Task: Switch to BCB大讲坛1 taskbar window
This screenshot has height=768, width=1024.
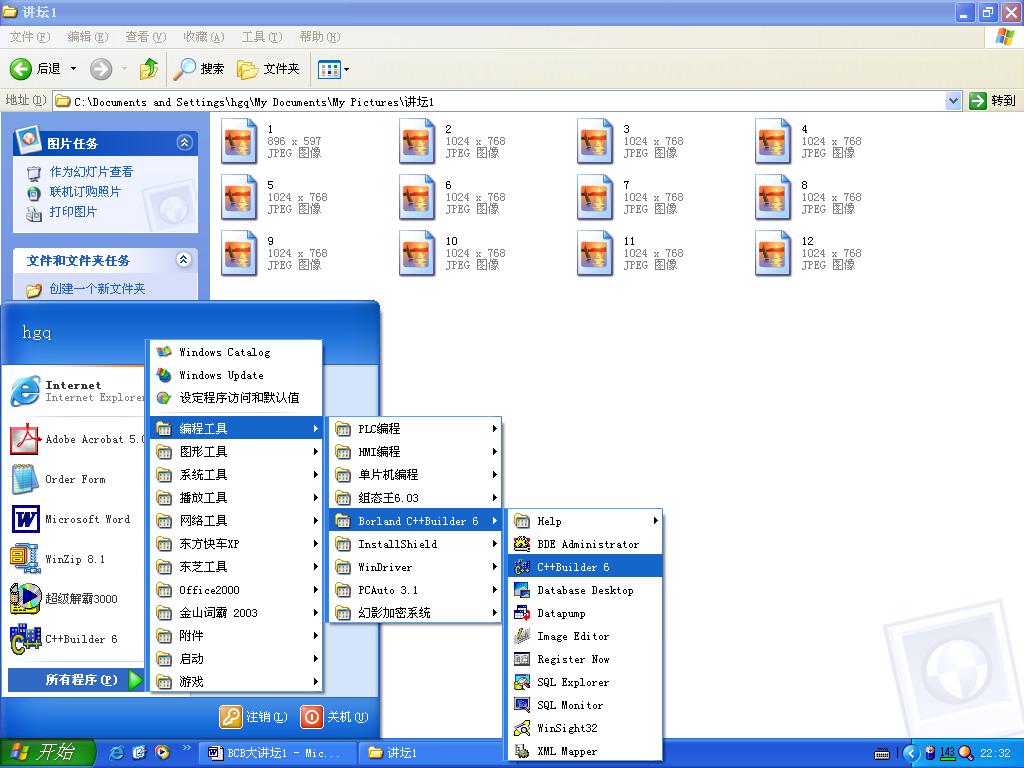Action: pos(278,753)
